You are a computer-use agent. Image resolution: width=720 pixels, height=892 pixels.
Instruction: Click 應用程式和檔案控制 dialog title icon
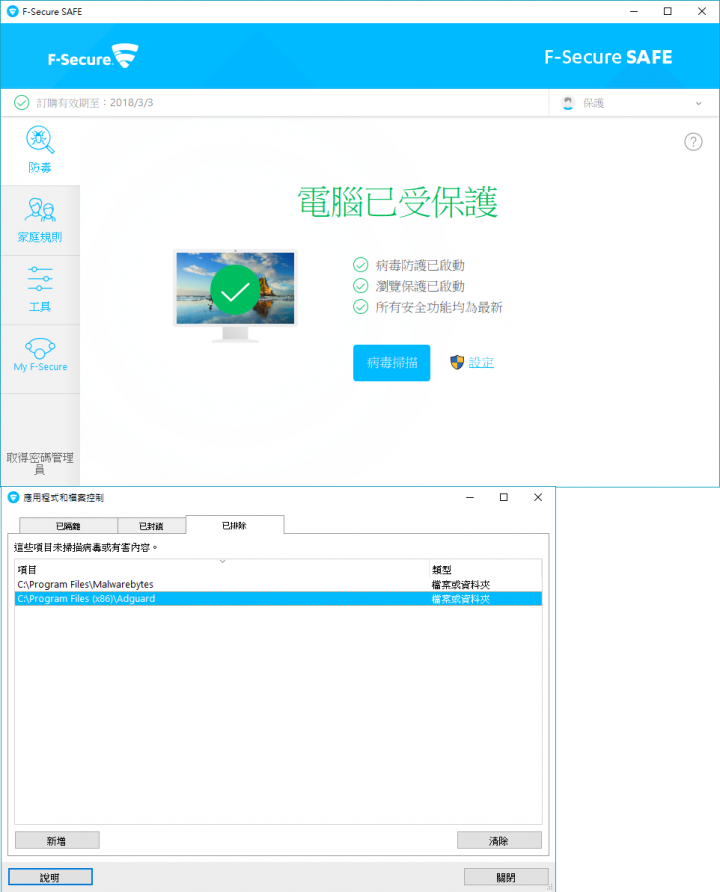pos(14,498)
